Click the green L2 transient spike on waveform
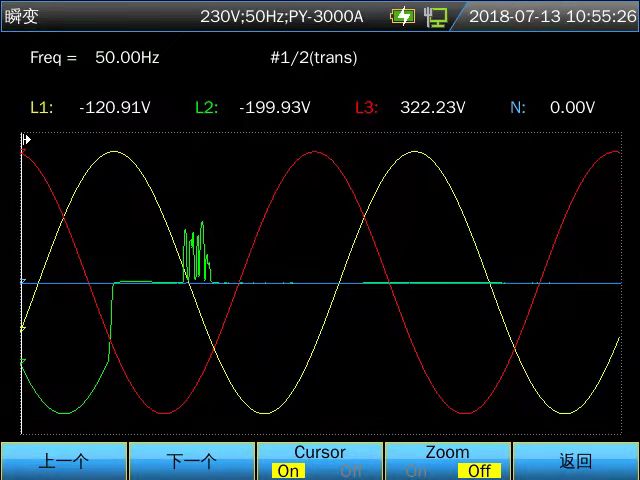 (197, 253)
